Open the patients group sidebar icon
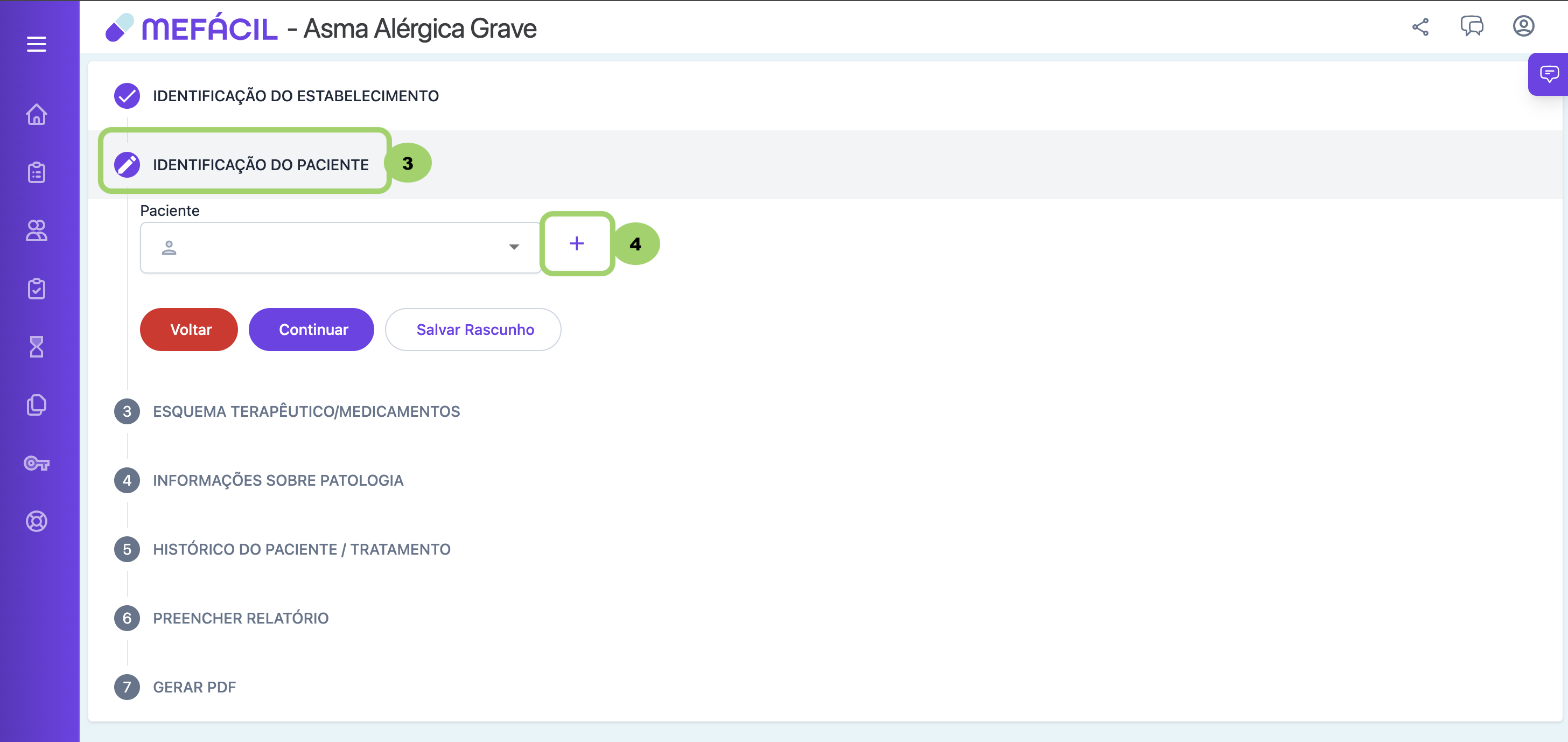This screenshot has width=1568, height=742. (x=37, y=230)
